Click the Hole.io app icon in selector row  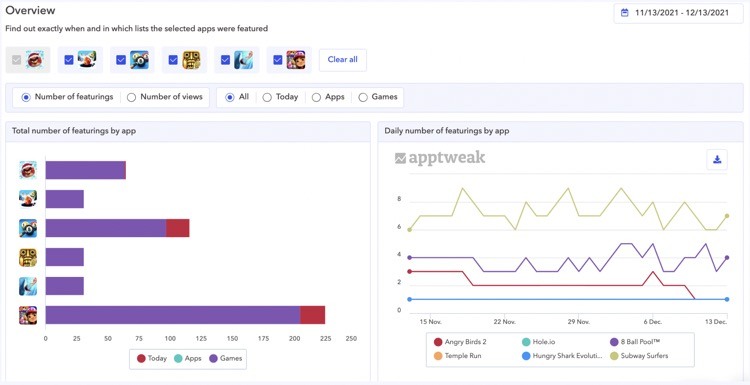tap(87, 60)
